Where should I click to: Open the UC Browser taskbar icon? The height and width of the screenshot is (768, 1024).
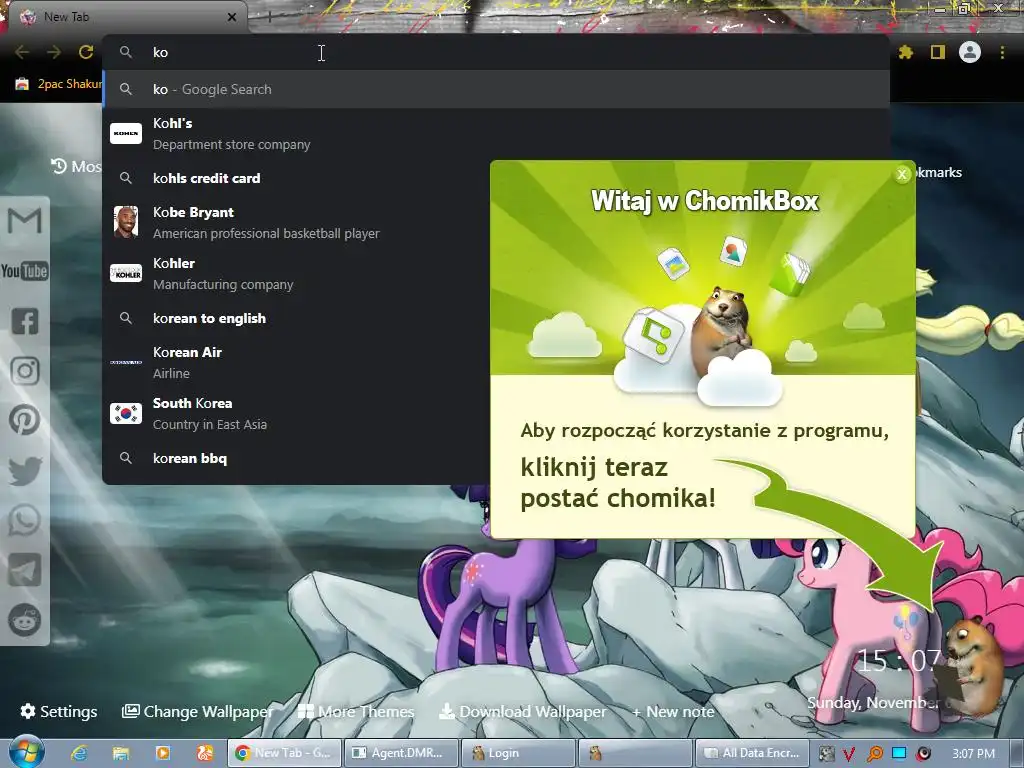[x=204, y=753]
